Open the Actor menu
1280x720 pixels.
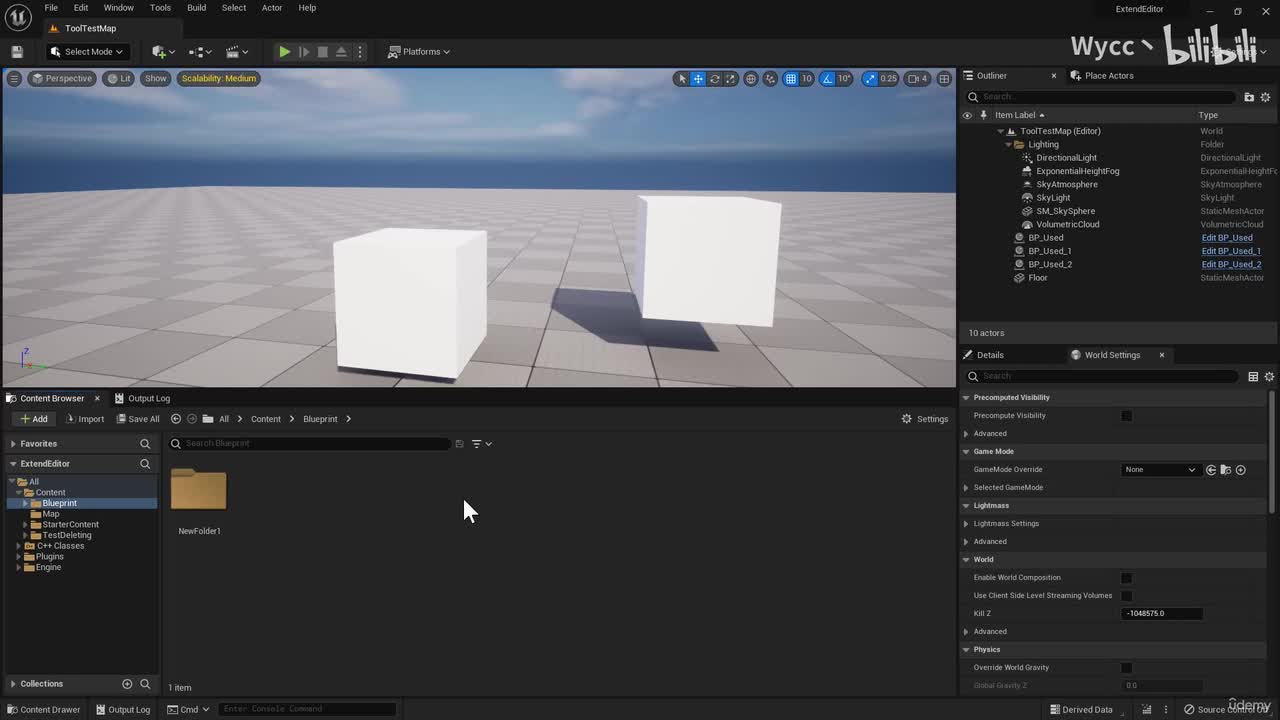272,8
